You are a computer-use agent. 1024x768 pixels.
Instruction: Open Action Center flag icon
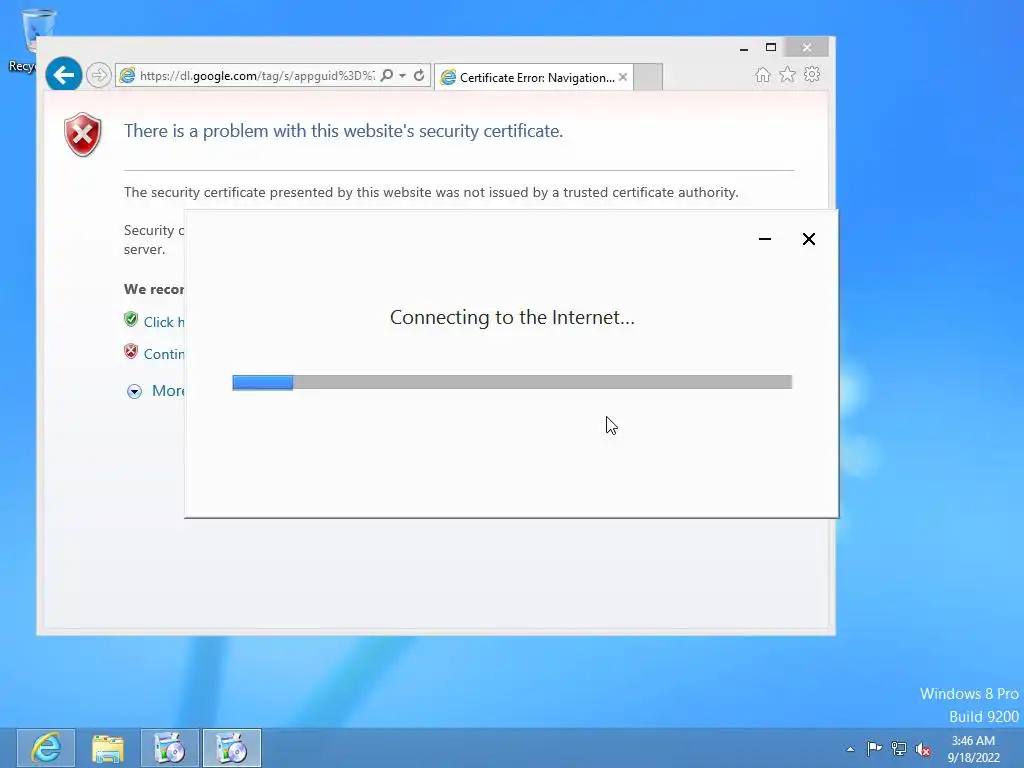[x=874, y=748]
